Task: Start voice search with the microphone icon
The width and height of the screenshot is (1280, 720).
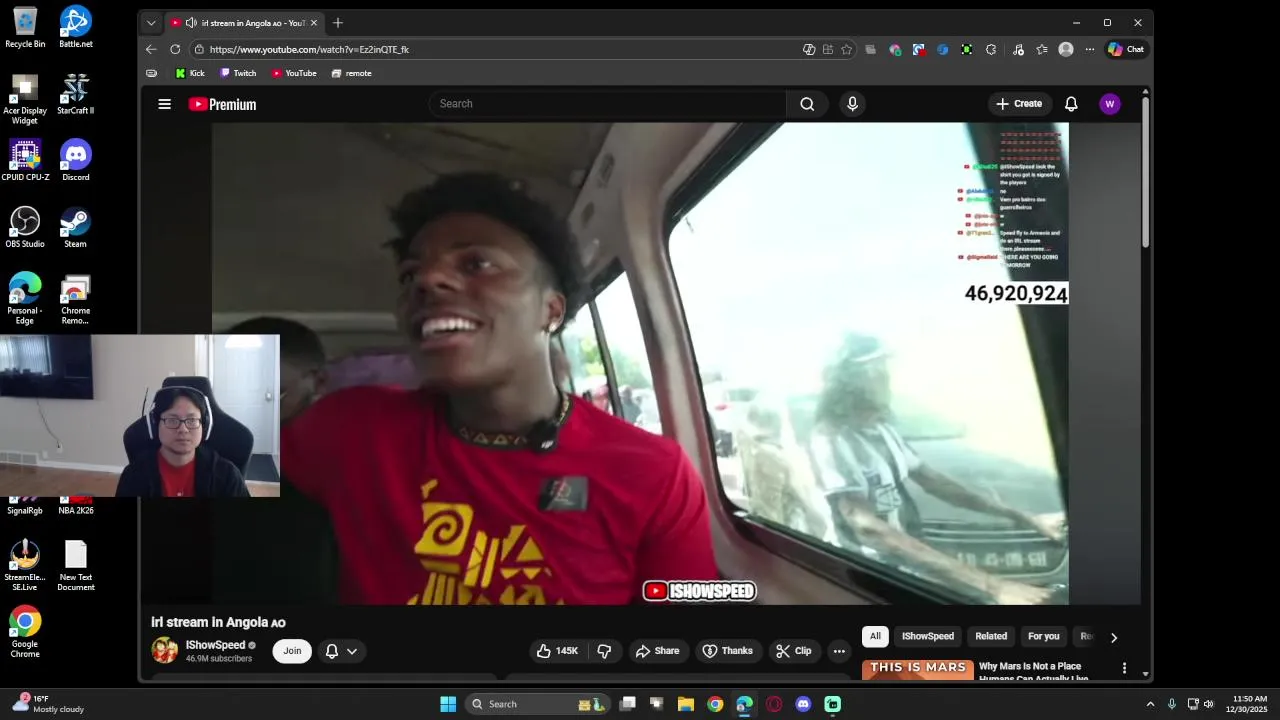Action: pos(852,104)
